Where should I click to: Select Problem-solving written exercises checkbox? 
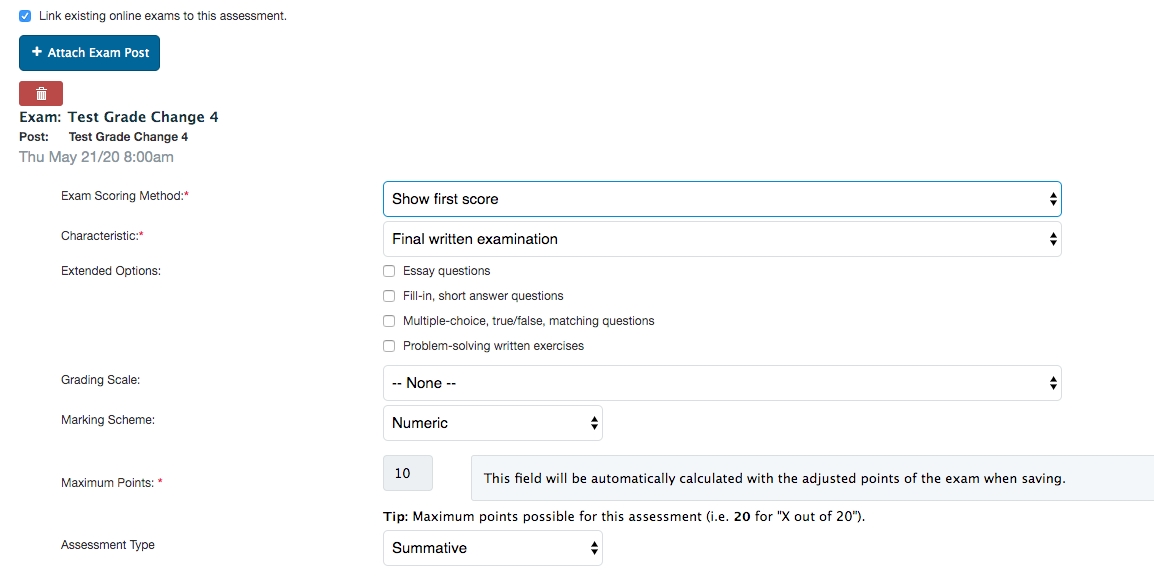389,346
